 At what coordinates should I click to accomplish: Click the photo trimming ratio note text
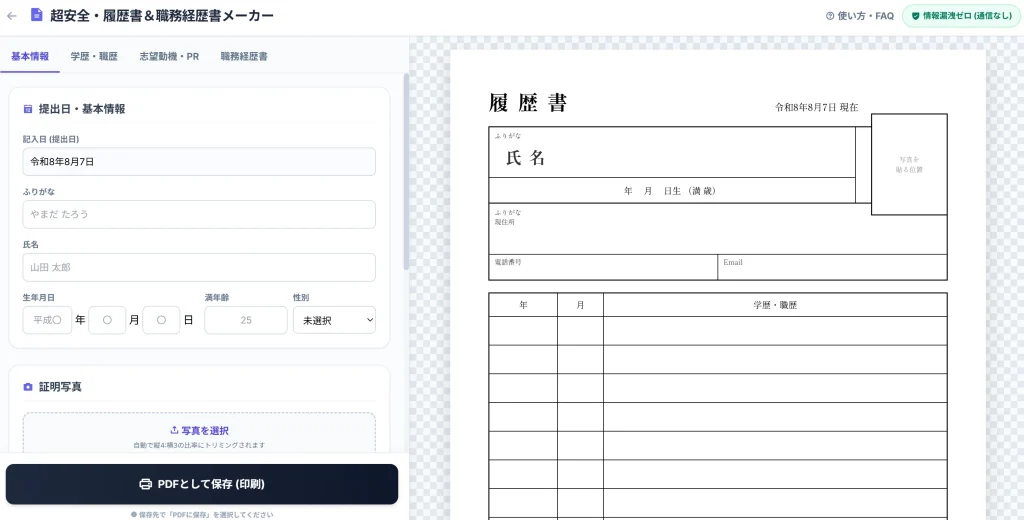pyautogui.click(x=199, y=445)
